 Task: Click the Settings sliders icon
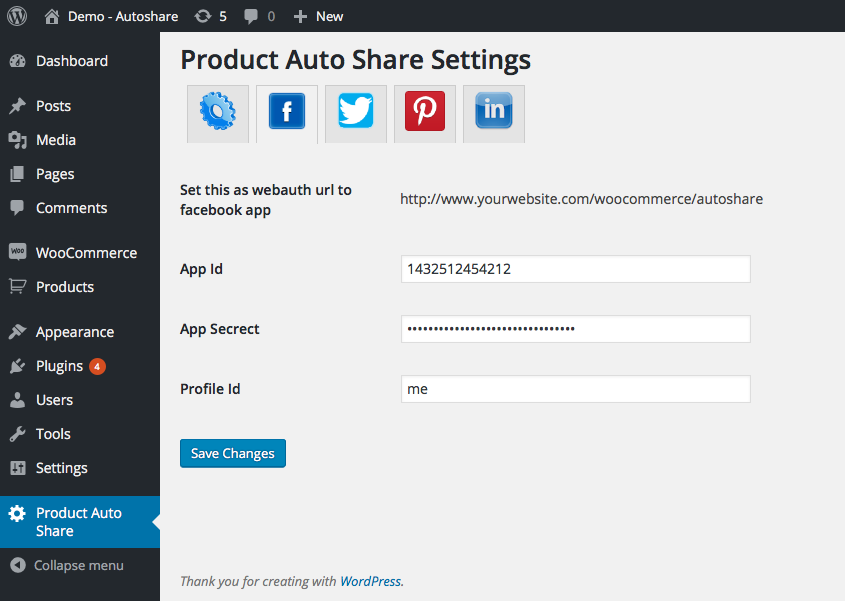point(17,468)
